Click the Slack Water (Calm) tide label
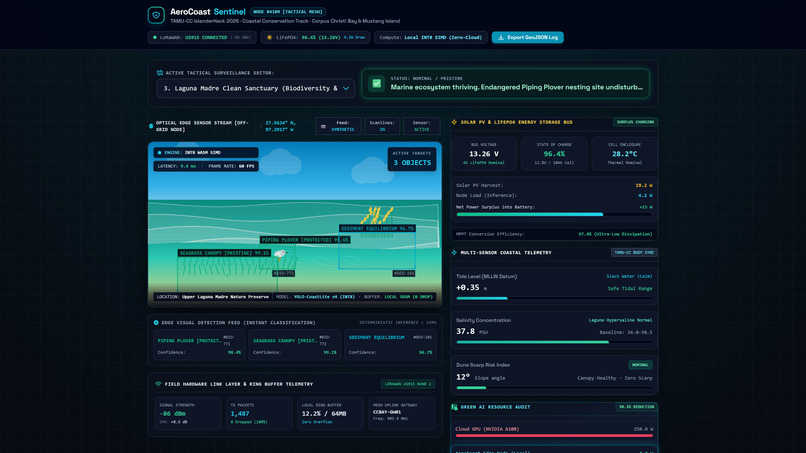 tap(629, 277)
